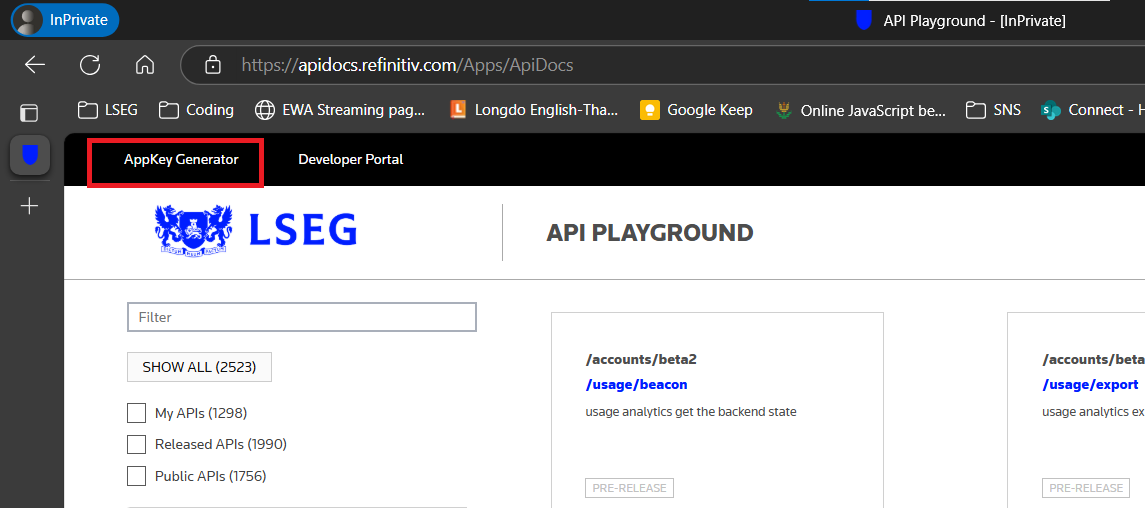Open the Developer Portal menu item

351,159
